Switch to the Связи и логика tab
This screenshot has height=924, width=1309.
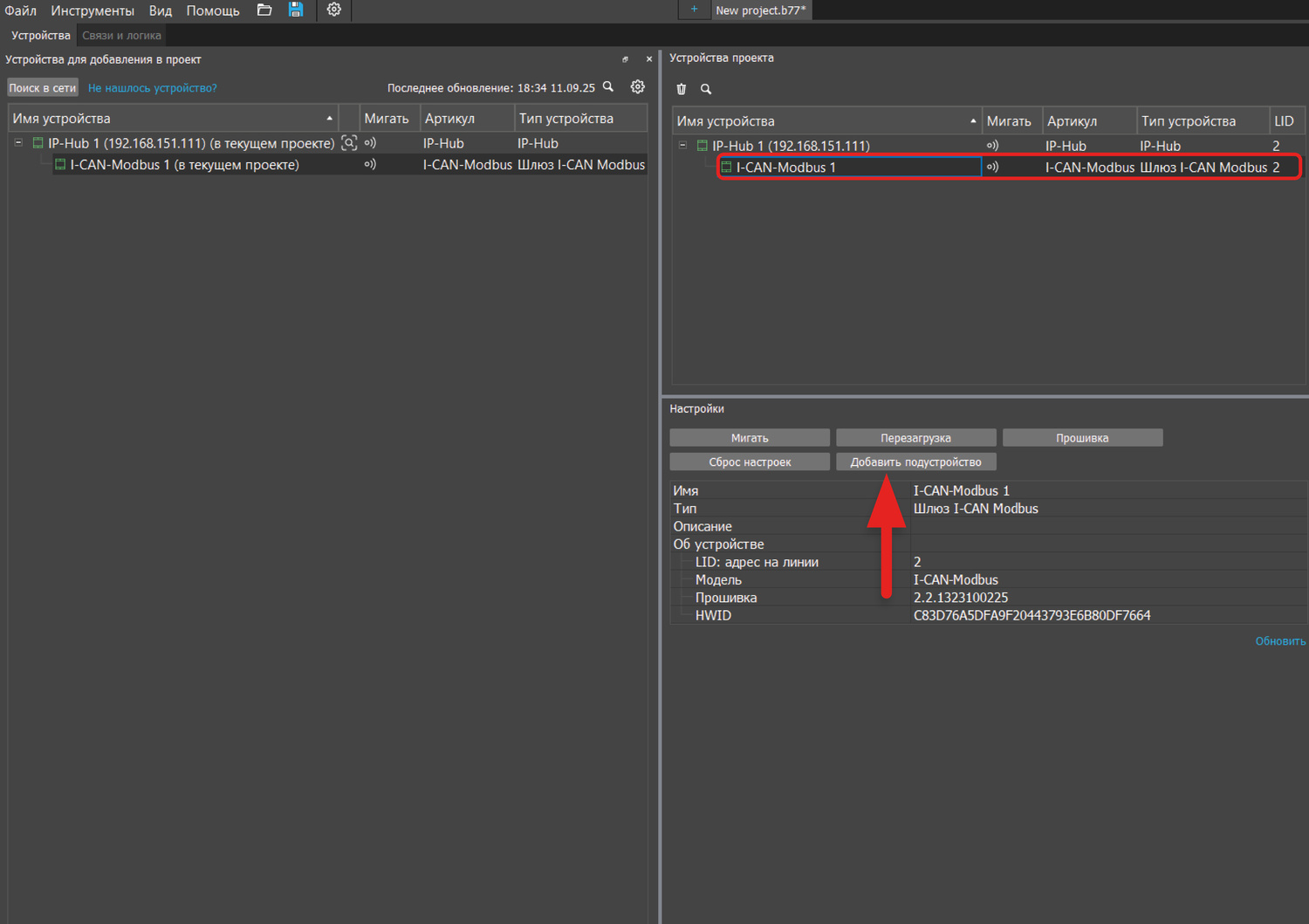click(121, 36)
